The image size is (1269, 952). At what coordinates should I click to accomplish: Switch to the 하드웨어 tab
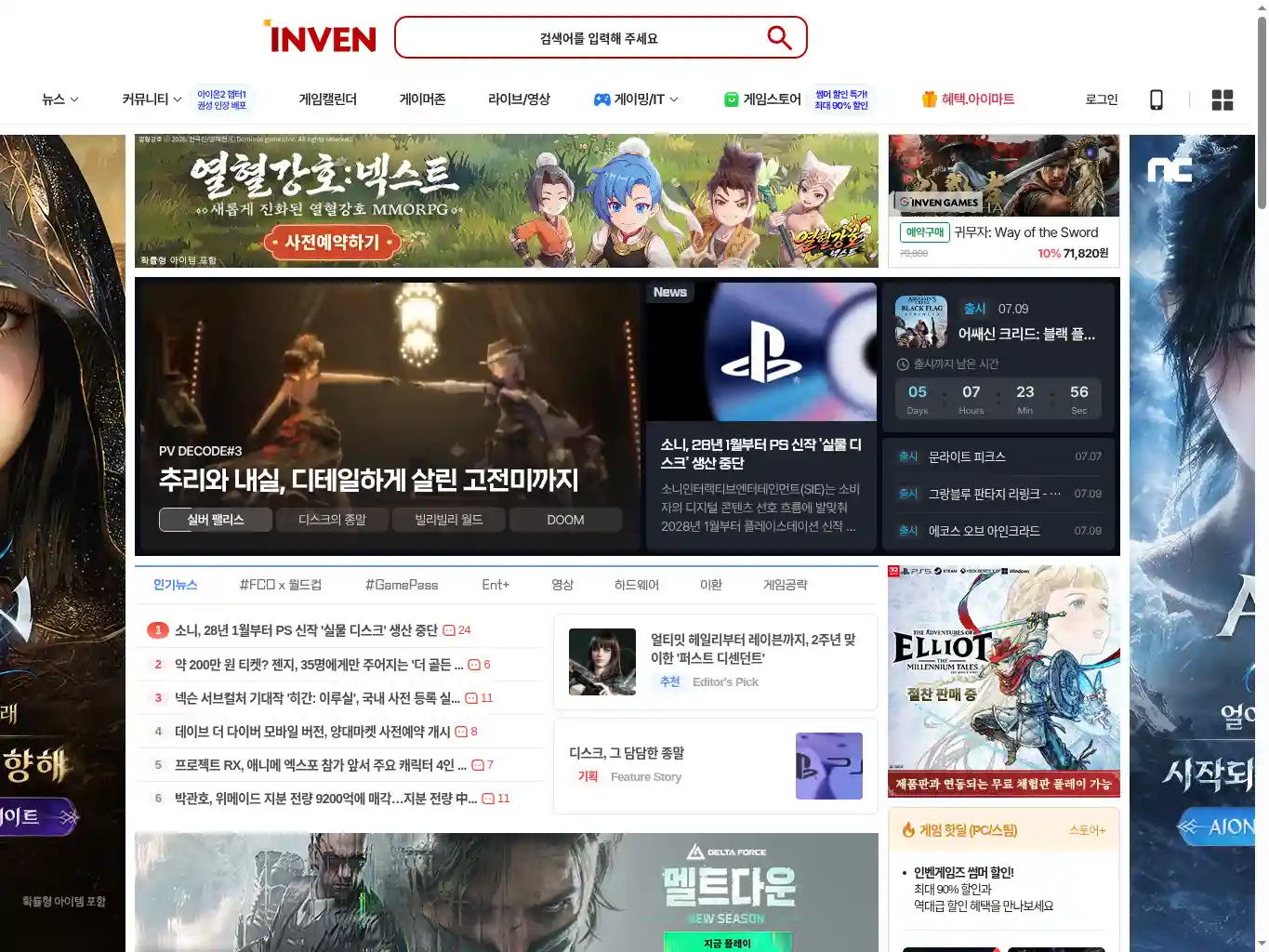coord(637,585)
